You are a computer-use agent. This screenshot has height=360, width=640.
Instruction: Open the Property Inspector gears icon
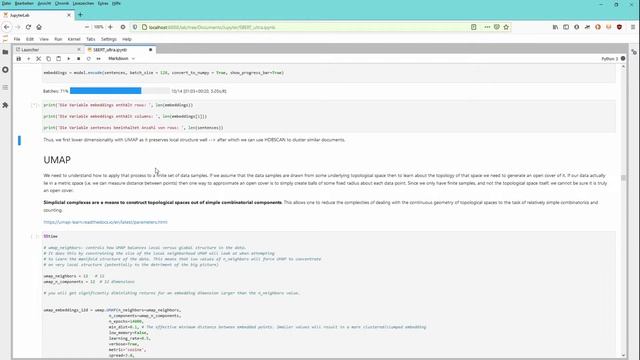coord(634,52)
